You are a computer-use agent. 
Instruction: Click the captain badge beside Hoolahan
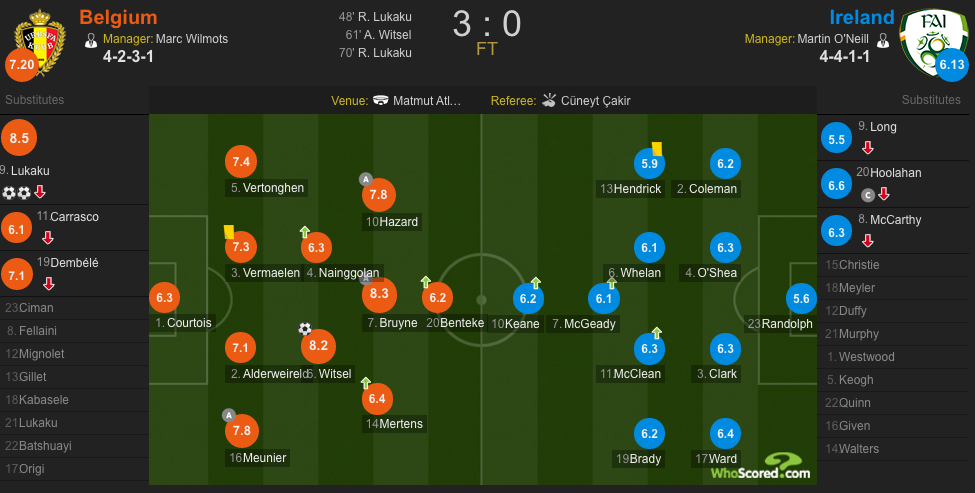[x=868, y=195]
